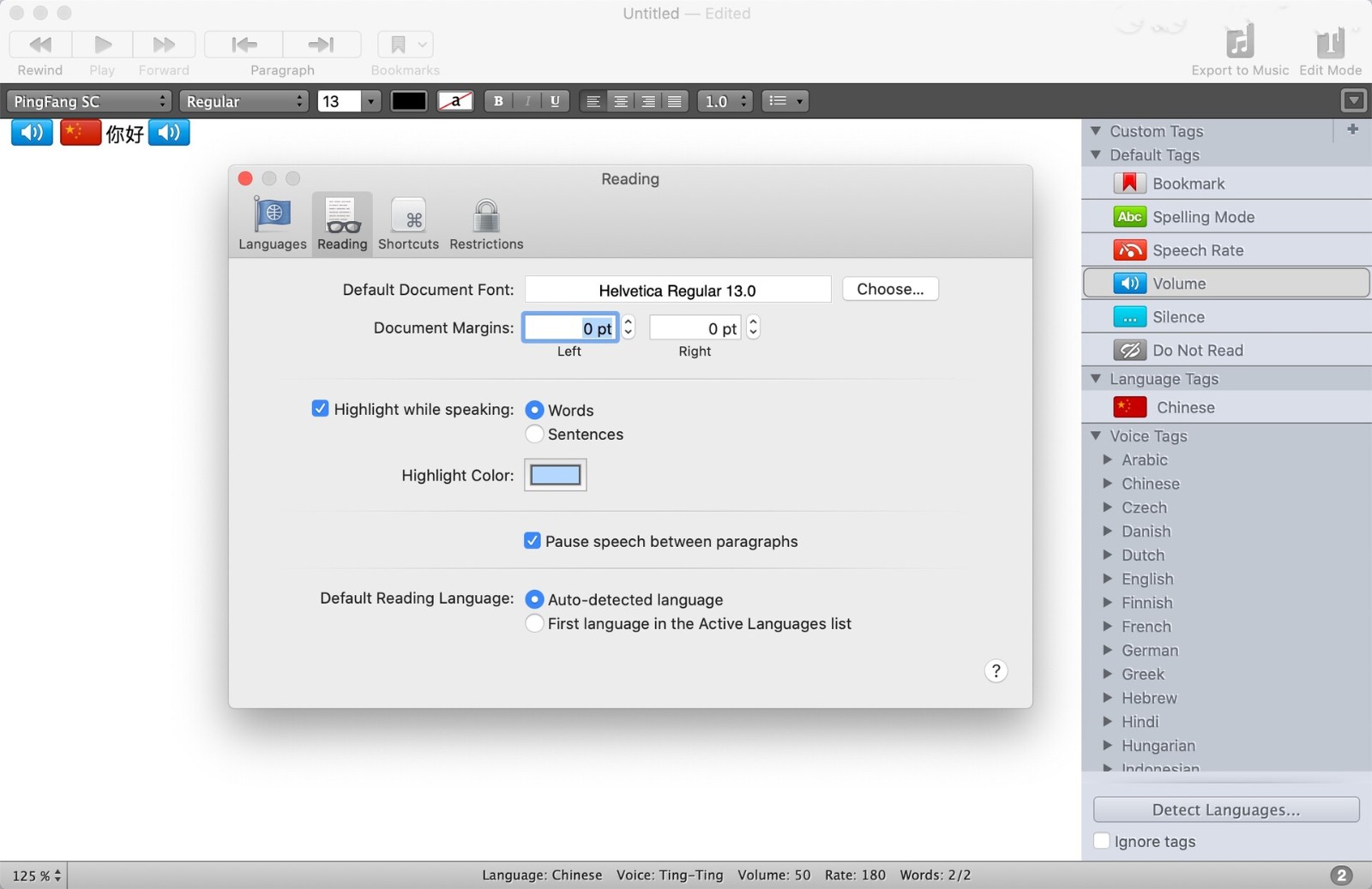
Task: Uncheck Highlight while speaking
Action: (320, 409)
